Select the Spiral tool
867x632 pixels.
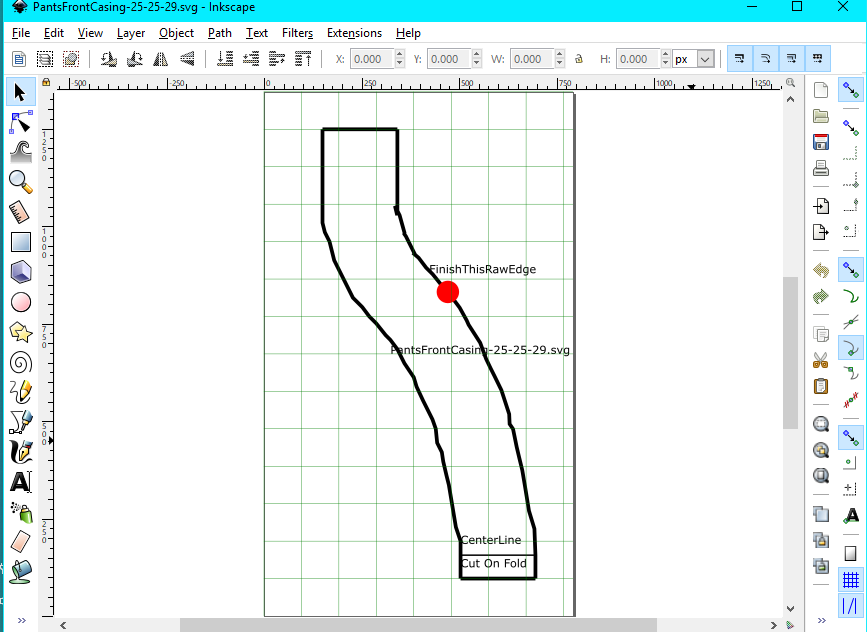pos(21,361)
